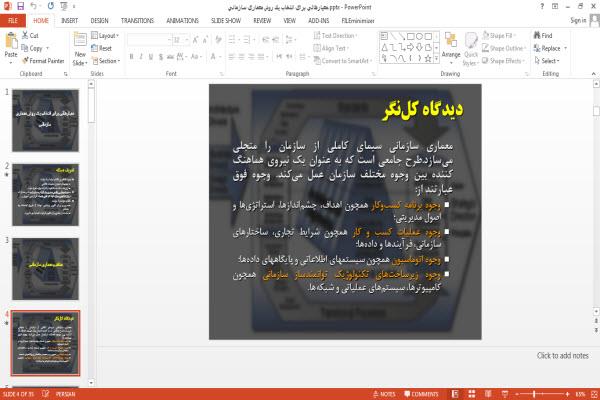The width and height of the screenshot is (600, 400).
Task: Toggle Underline formatting
Action: click(151, 57)
